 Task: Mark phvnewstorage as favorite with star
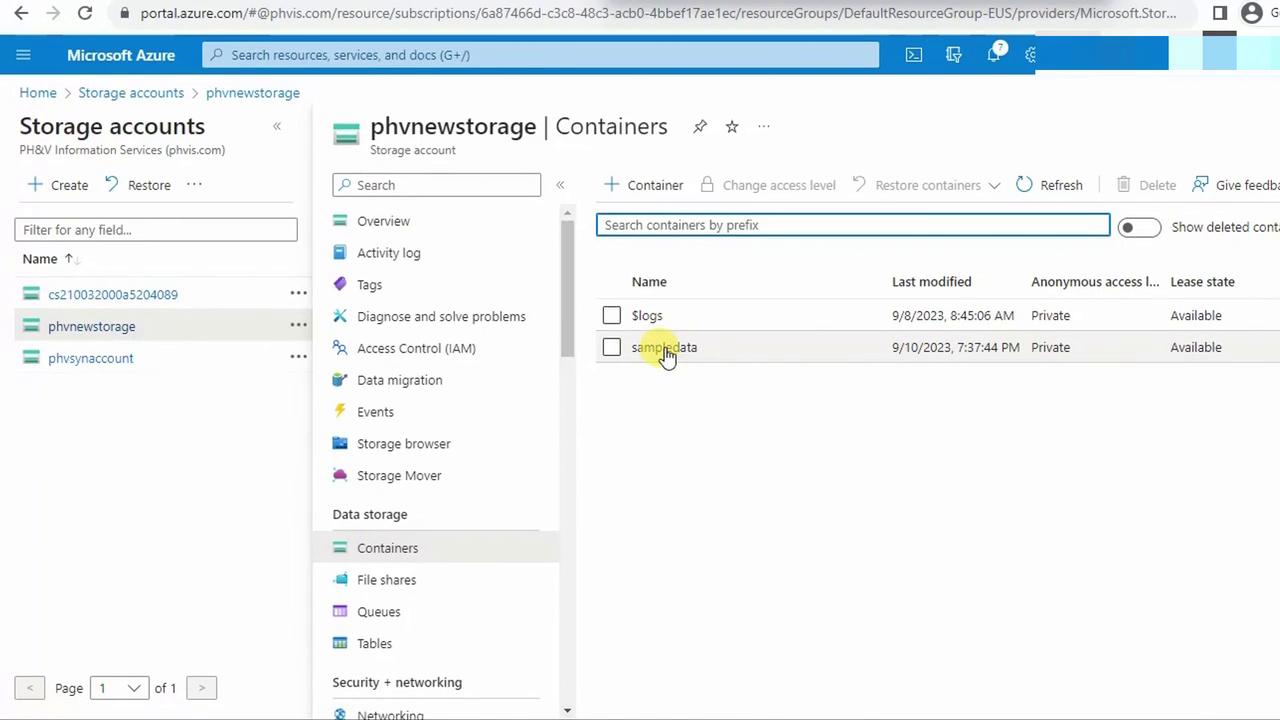pos(732,127)
